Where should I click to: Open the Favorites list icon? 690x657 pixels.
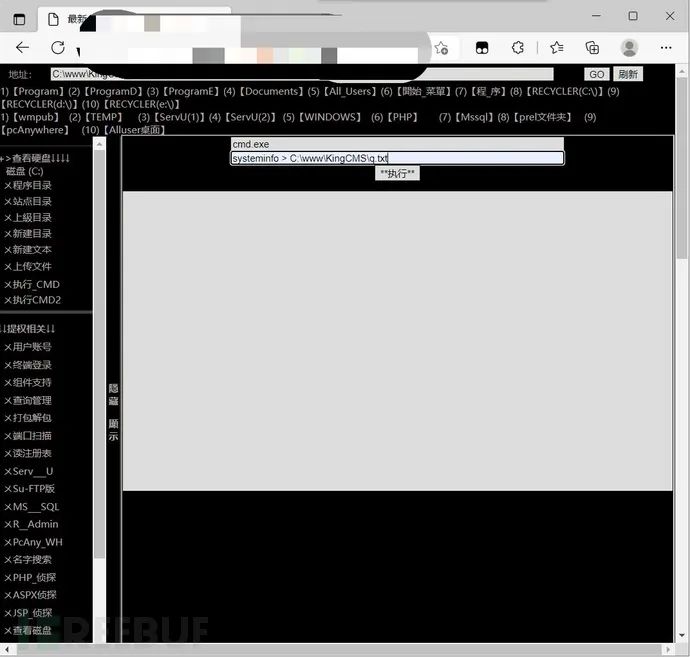pyautogui.click(x=556, y=47)
